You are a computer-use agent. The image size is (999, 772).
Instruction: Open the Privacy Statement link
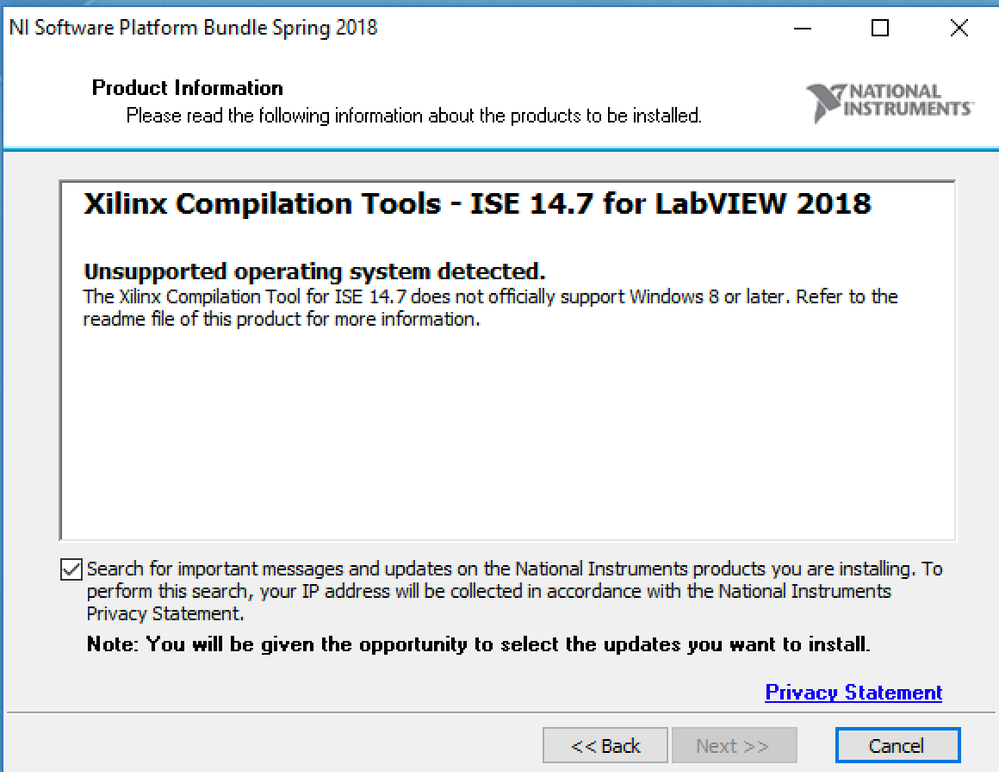coord(853,692)
